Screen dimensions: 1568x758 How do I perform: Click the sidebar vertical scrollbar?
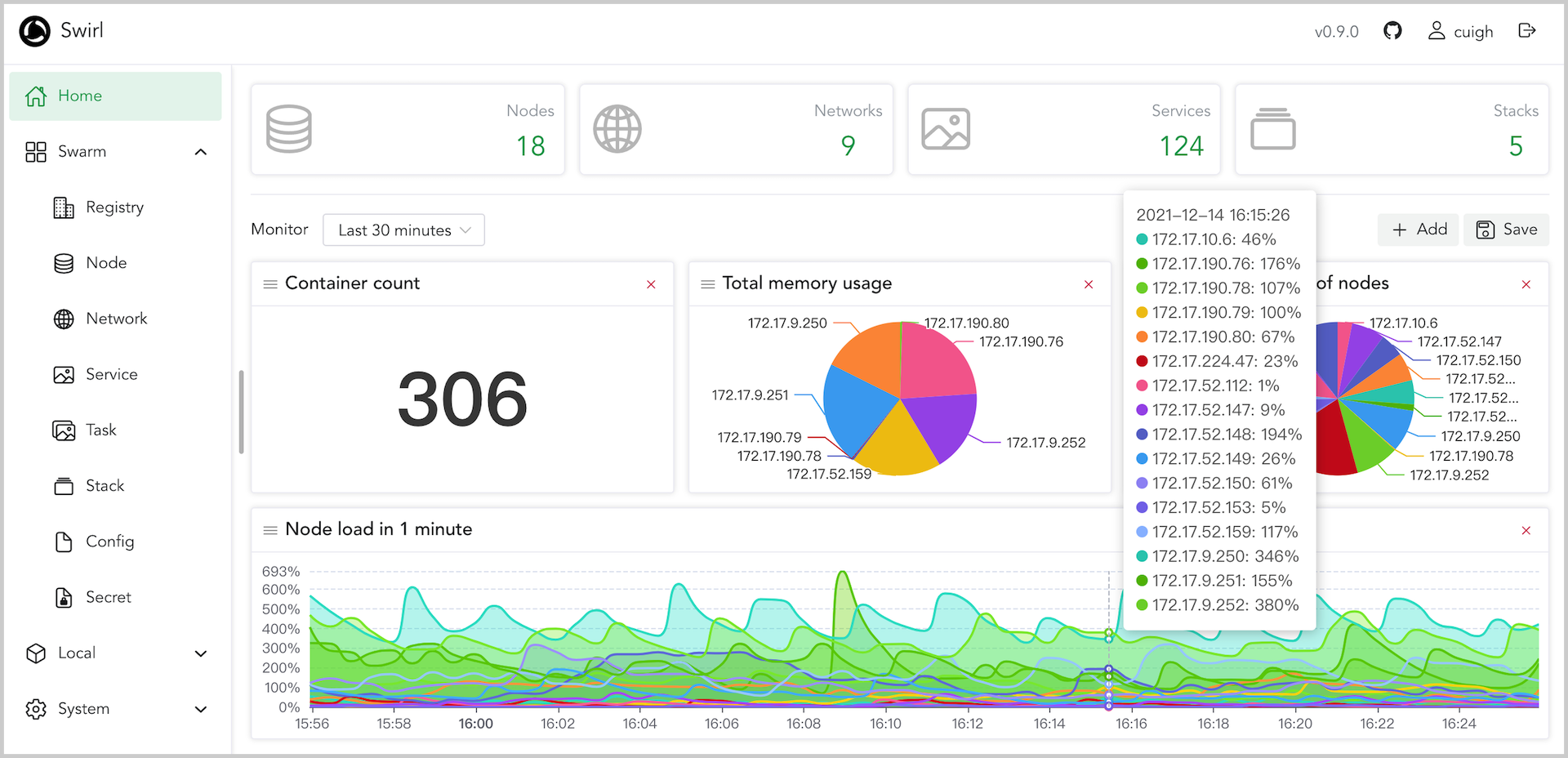(x=241, y=412)
